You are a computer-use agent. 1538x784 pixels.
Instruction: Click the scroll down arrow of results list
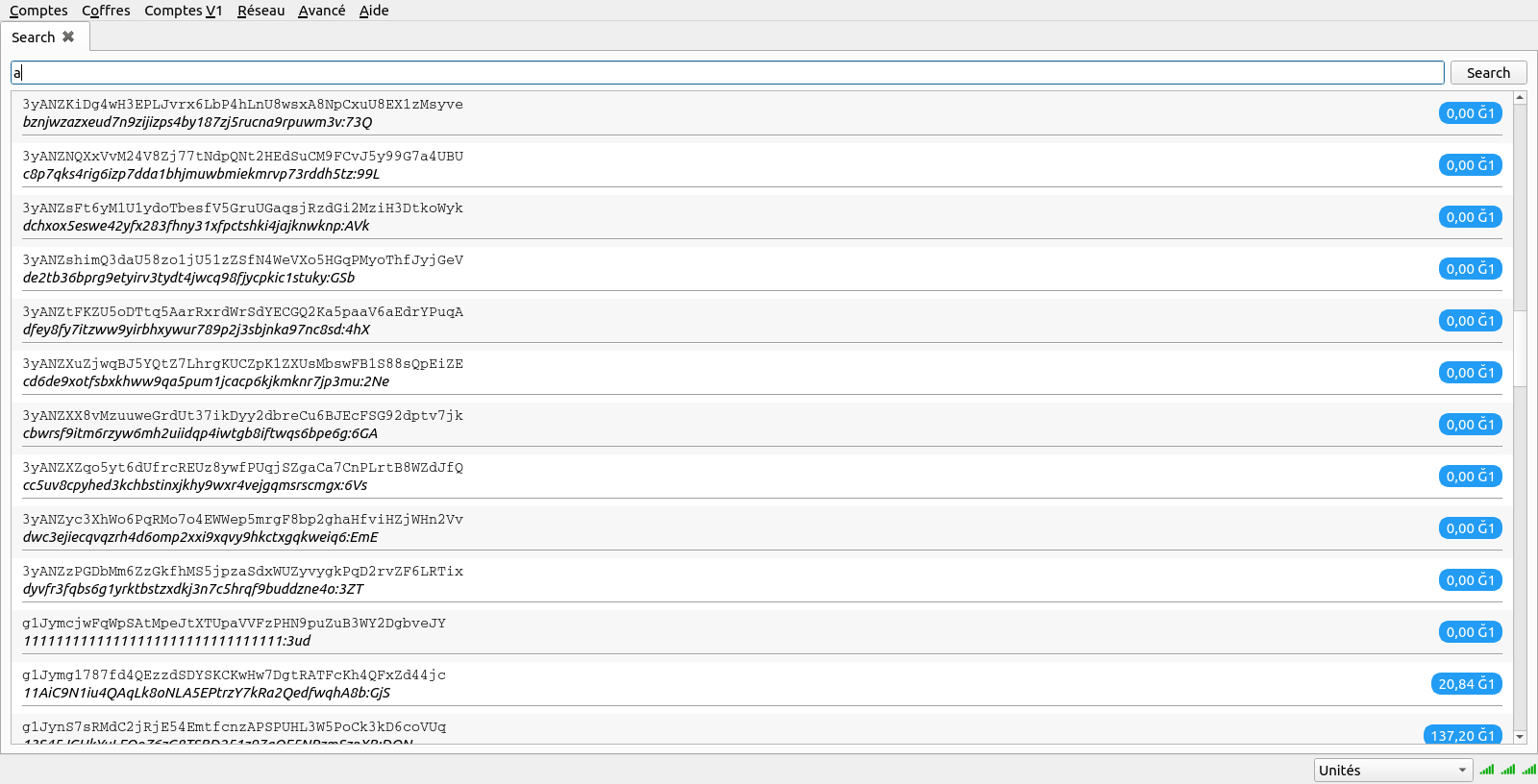pyautogui.click(x=1520, y=737)
